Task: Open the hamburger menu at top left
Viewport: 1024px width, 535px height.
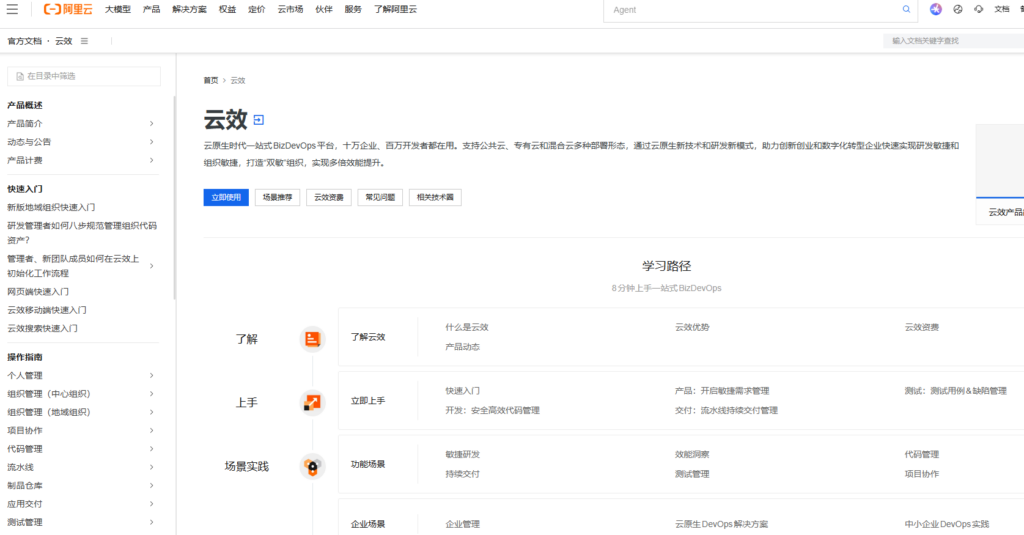Action: pos(12,9)
